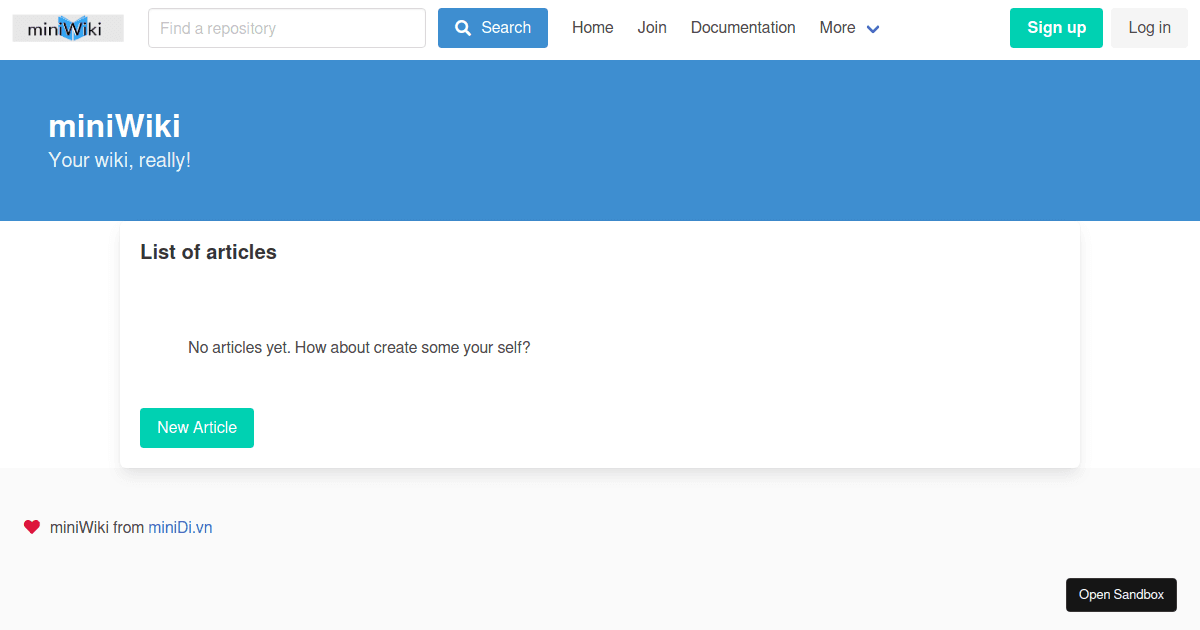Follow the miniDi.vn link in footer
The image size is (1200, 630).
pos(180,526)
